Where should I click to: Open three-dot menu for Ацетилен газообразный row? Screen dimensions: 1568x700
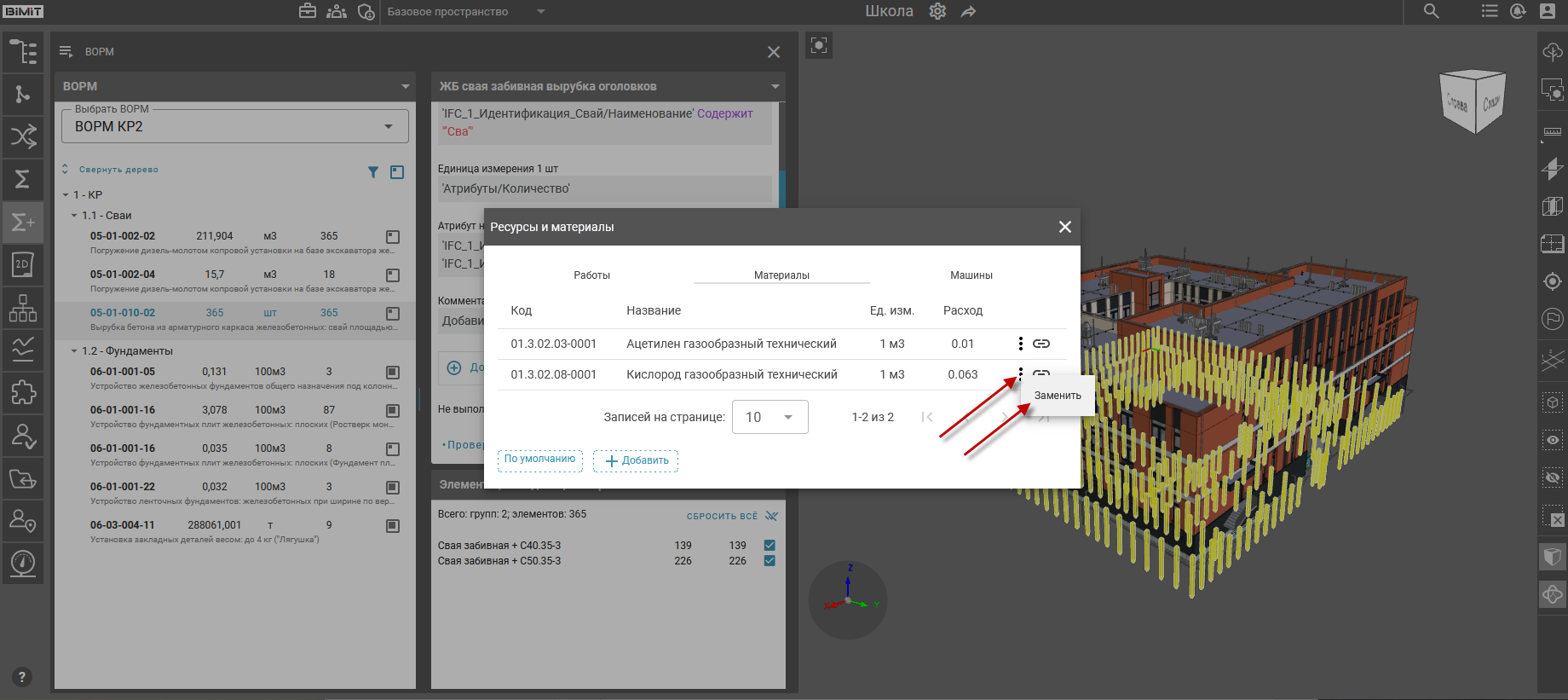click(1020, 344)
